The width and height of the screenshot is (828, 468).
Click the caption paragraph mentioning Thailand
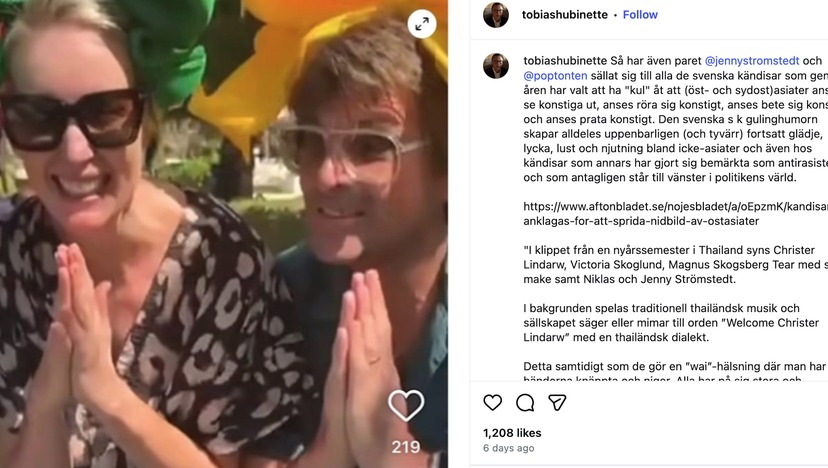pyautogui.click(x=675, y=265)
